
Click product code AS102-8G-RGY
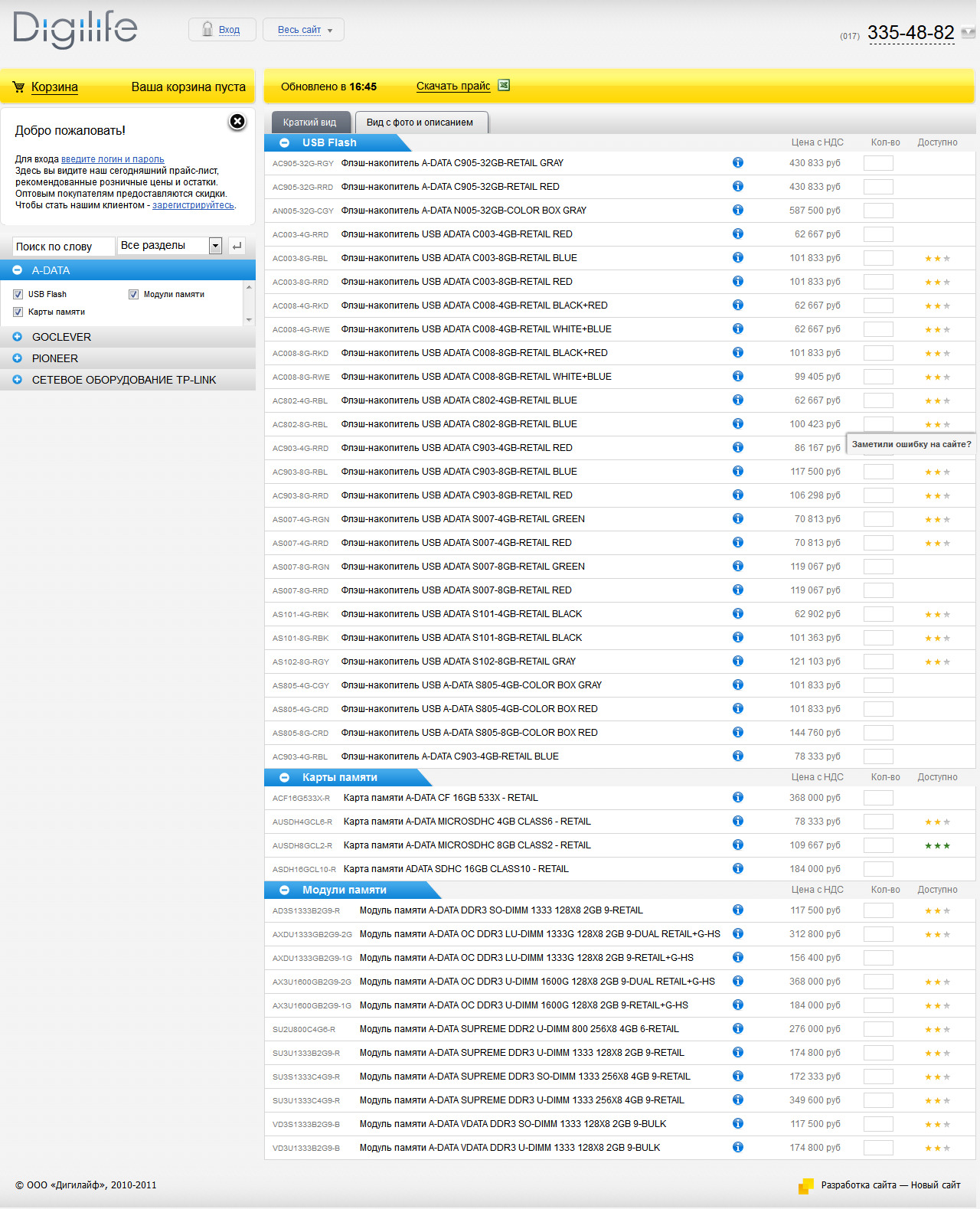(x=301, y=662)
